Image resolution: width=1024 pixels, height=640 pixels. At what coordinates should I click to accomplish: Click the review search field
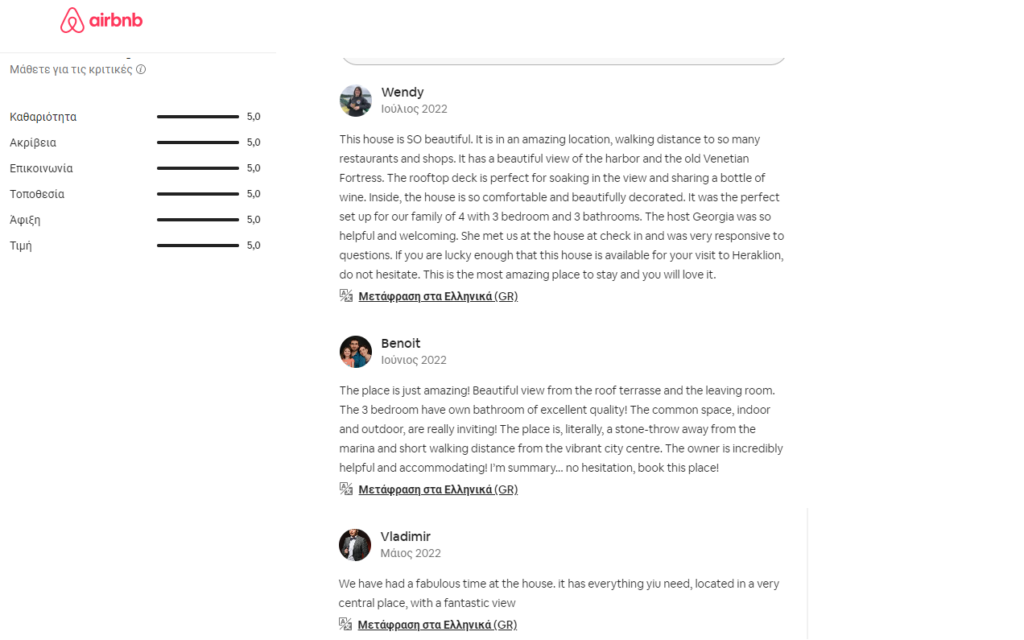point(563,56)
